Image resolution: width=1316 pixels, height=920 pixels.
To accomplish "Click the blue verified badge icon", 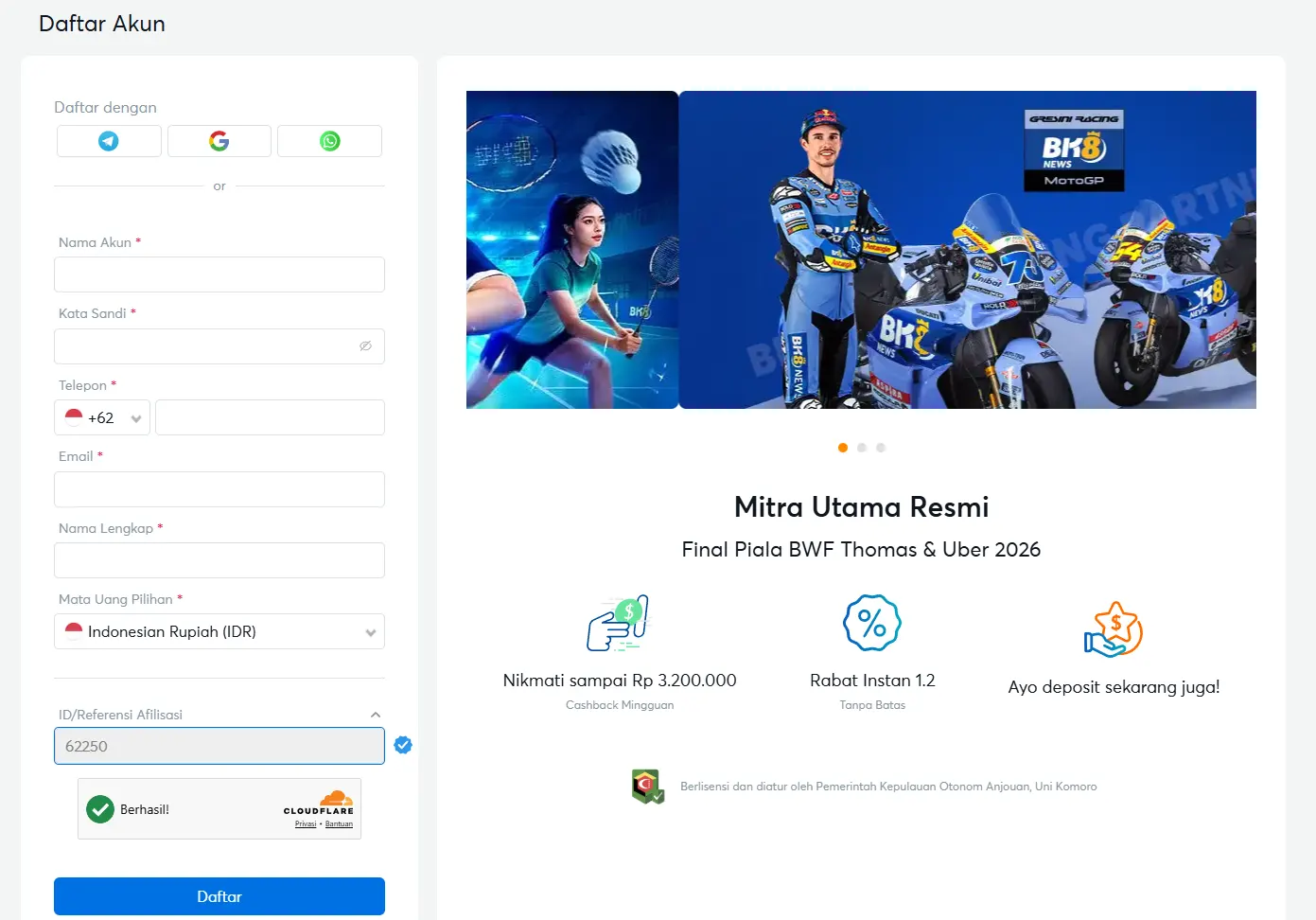I will [x=403, y=745].
